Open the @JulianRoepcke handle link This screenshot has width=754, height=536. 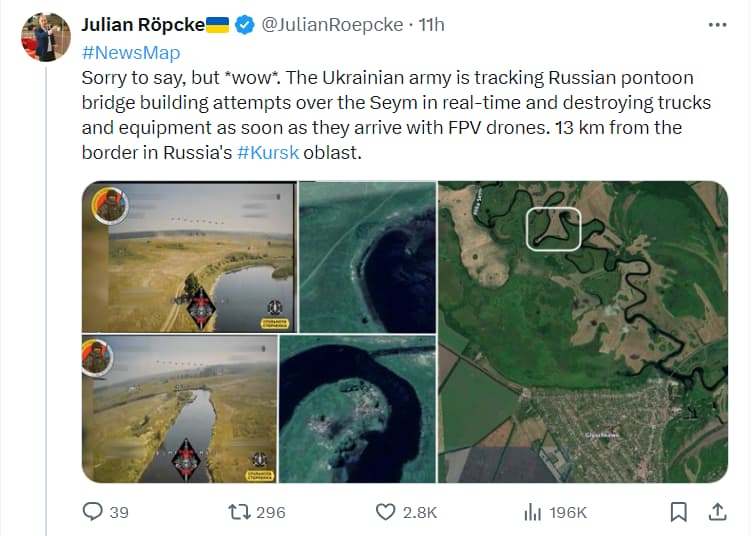click(x=332, y=25)
